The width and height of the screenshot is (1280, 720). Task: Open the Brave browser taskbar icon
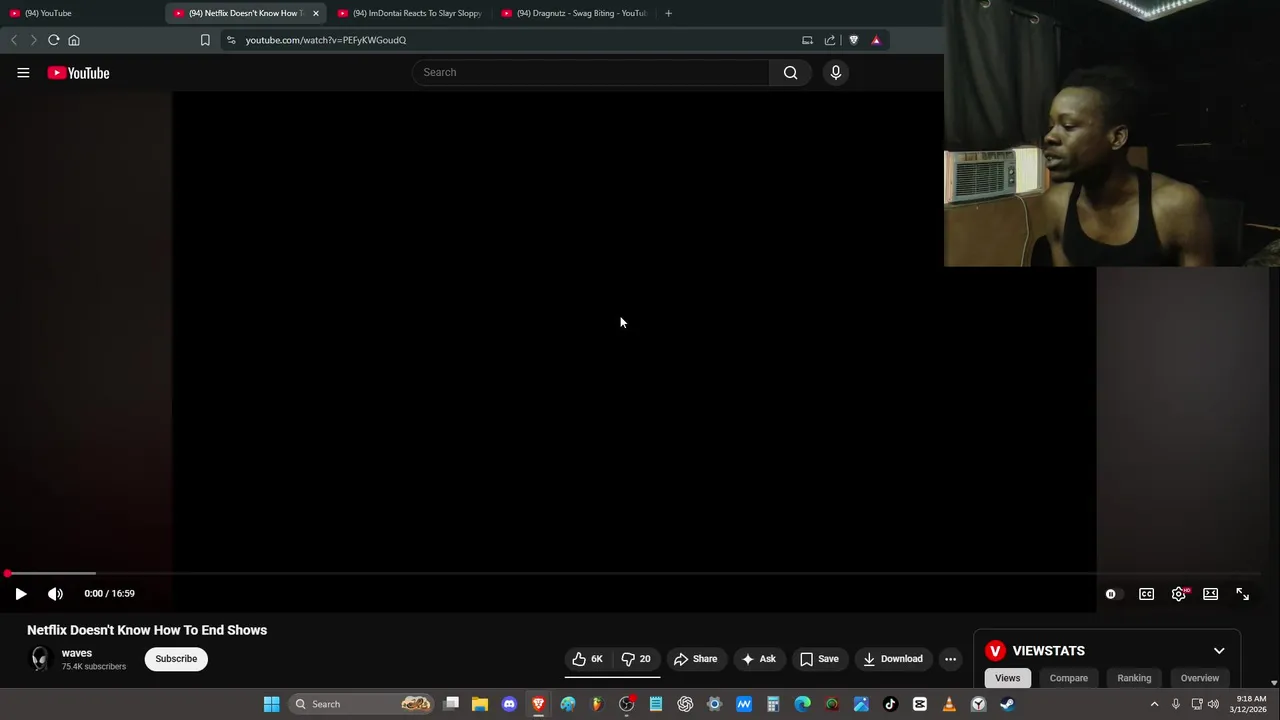(x=539, y=704)
